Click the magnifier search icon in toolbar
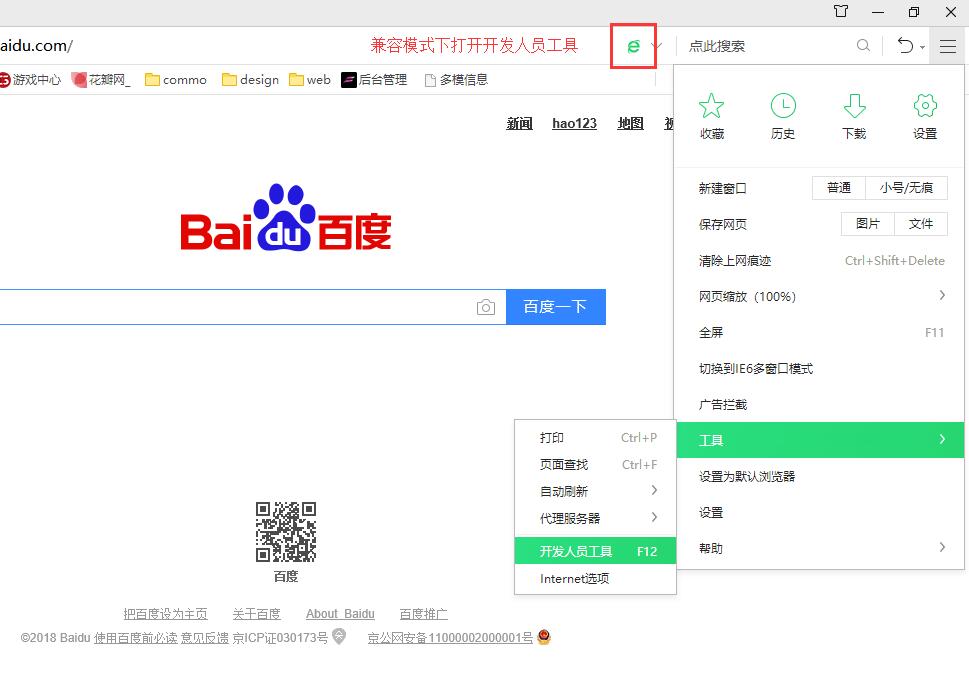Image resolution: width=969 pixels, height=683 pixels. [863, 46]
